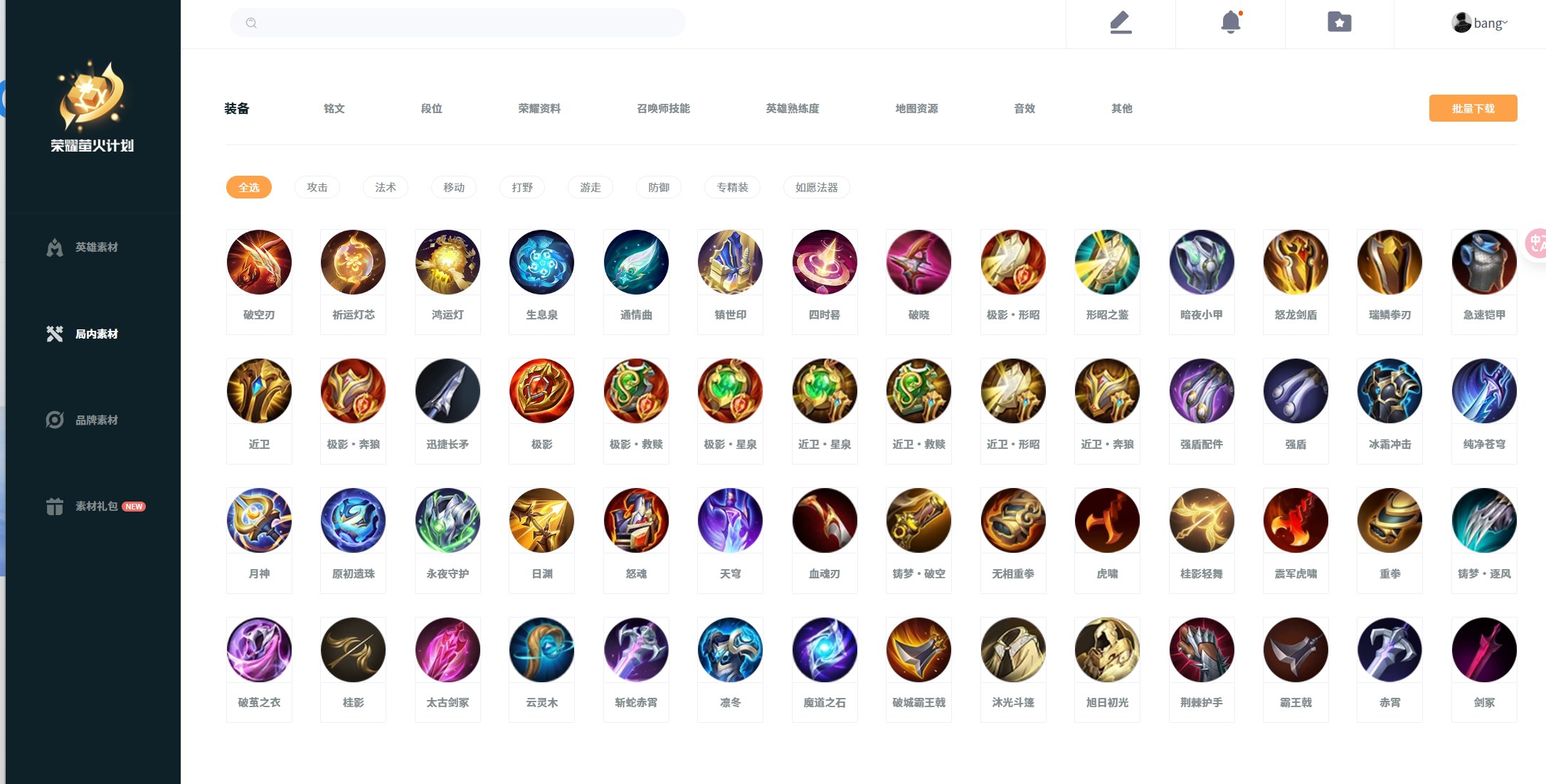Expand the bang user account dropdown
Viewport: 1546px width, 784px height.
click(1480, 23)
